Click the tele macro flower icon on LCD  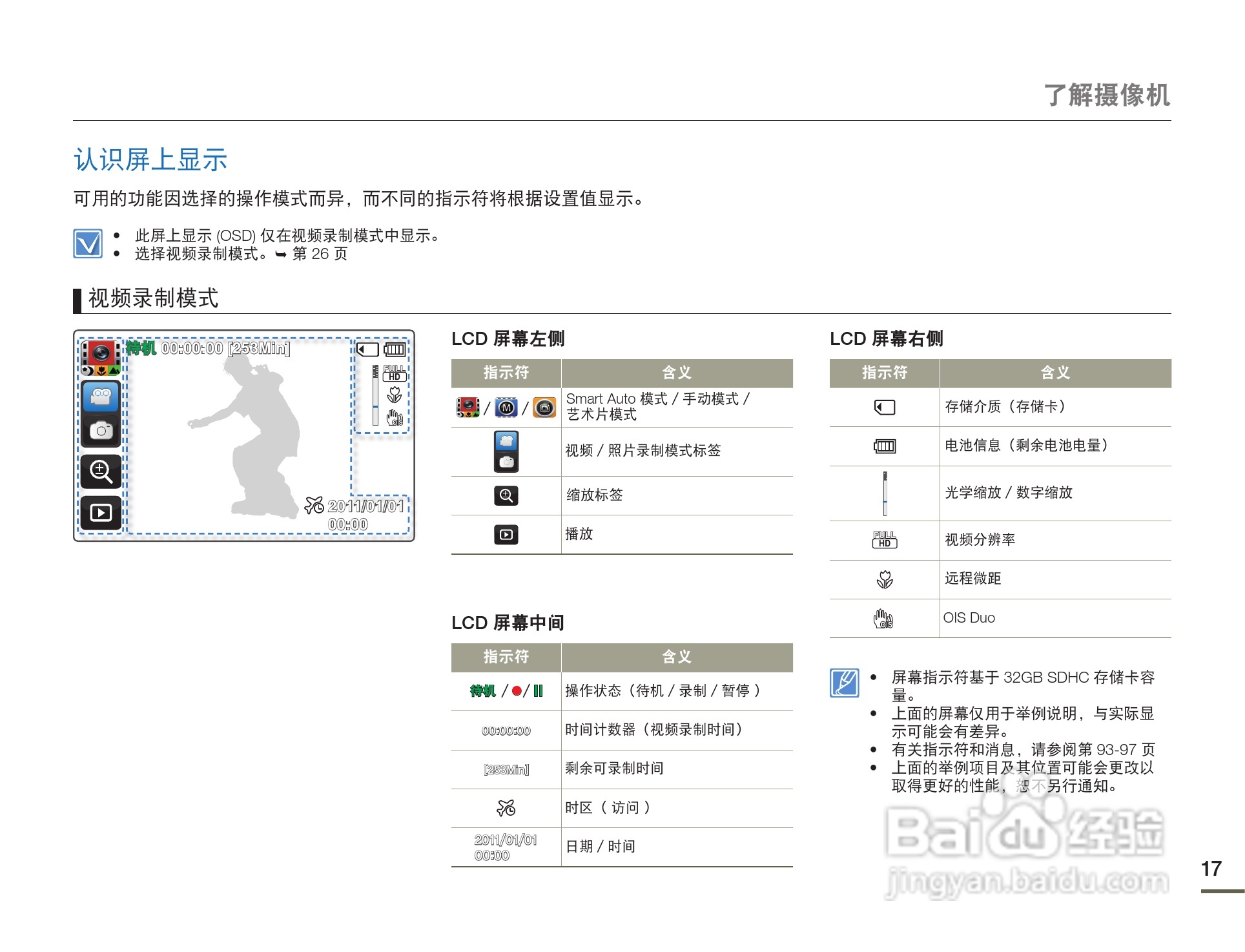point(395,394)
